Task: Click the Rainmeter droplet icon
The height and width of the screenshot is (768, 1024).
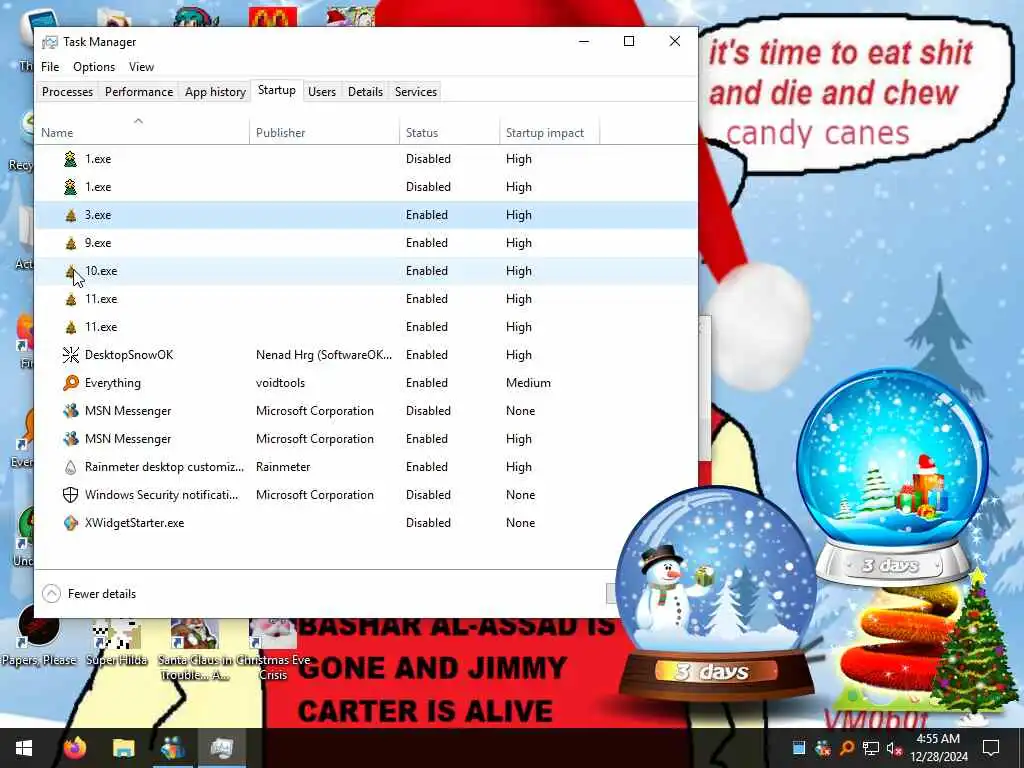Action: tap(71, 467)
